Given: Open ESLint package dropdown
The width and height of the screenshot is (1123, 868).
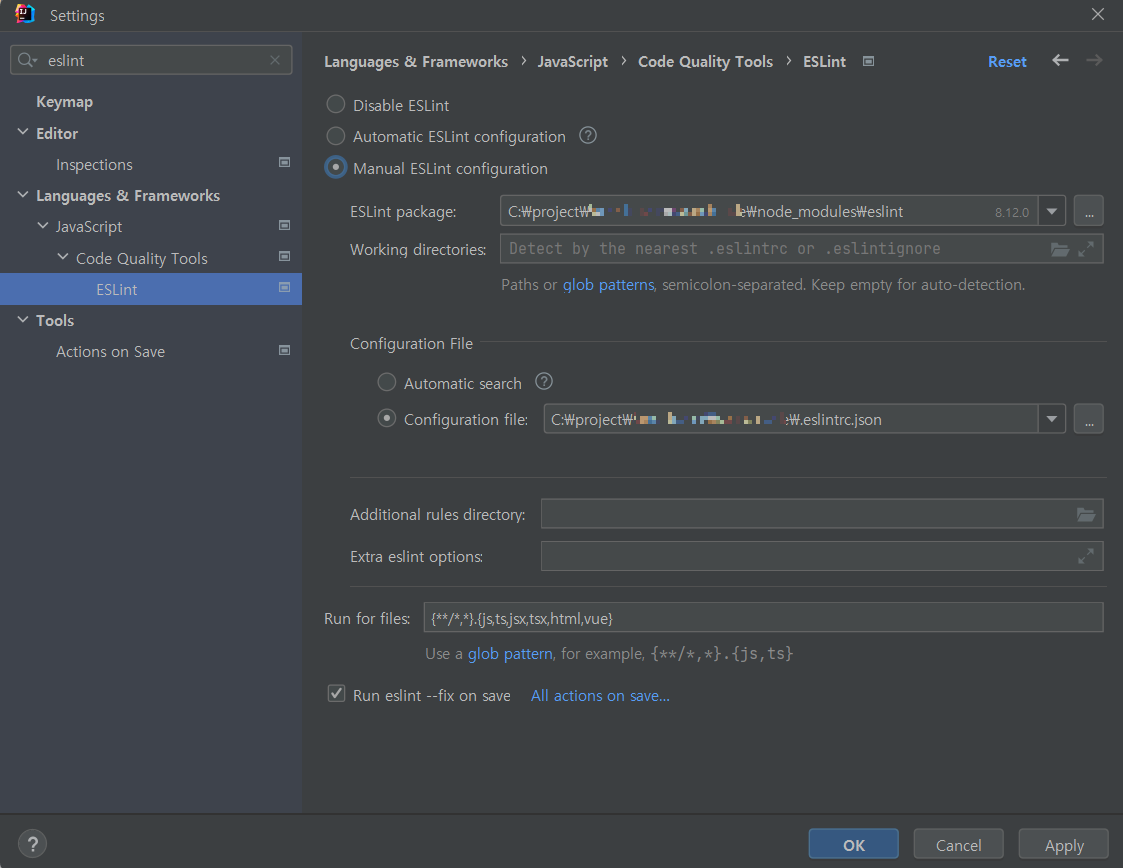Looking at the screenshot, I should point(1051,211).
